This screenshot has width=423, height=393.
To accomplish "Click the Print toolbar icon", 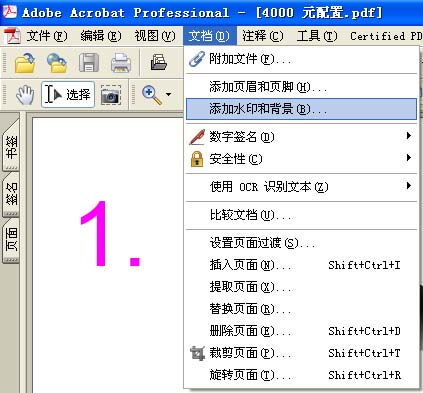I will (121, 63).
